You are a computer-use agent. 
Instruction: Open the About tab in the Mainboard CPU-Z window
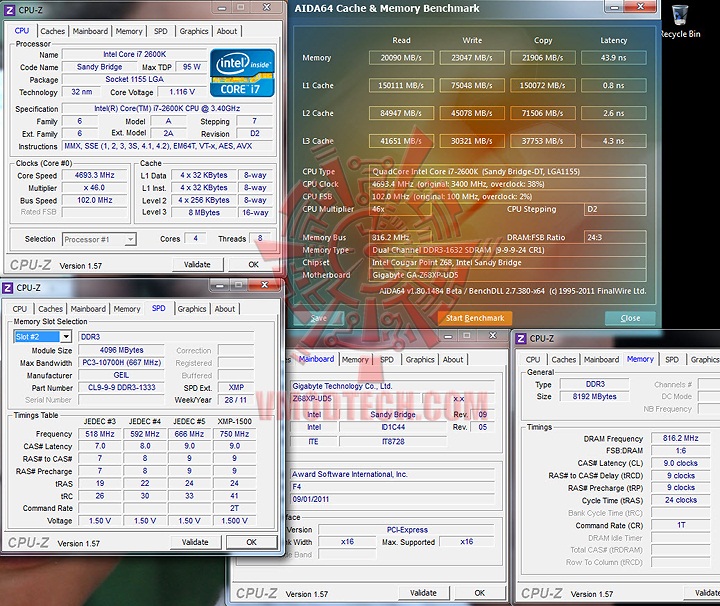pos(453,359)
